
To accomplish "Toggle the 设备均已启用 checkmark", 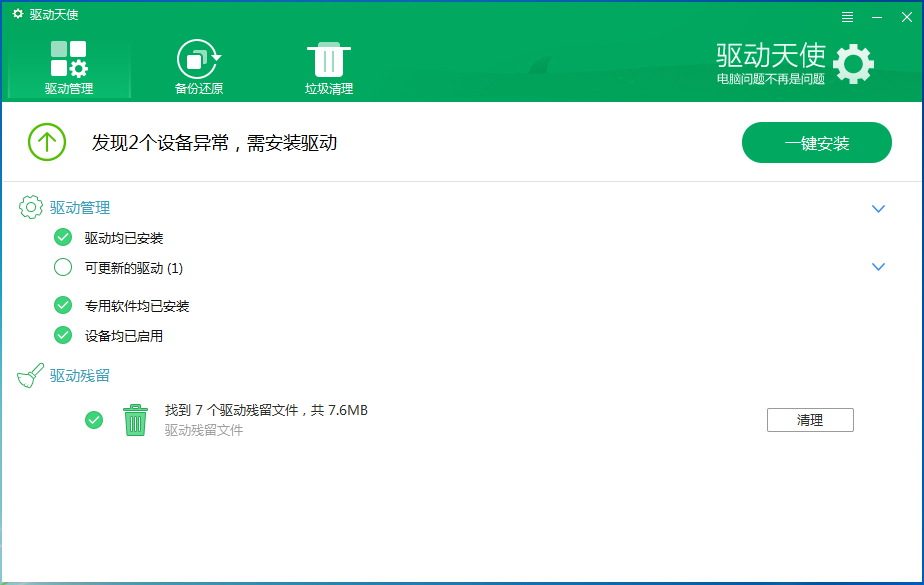I will pos(63,335).
